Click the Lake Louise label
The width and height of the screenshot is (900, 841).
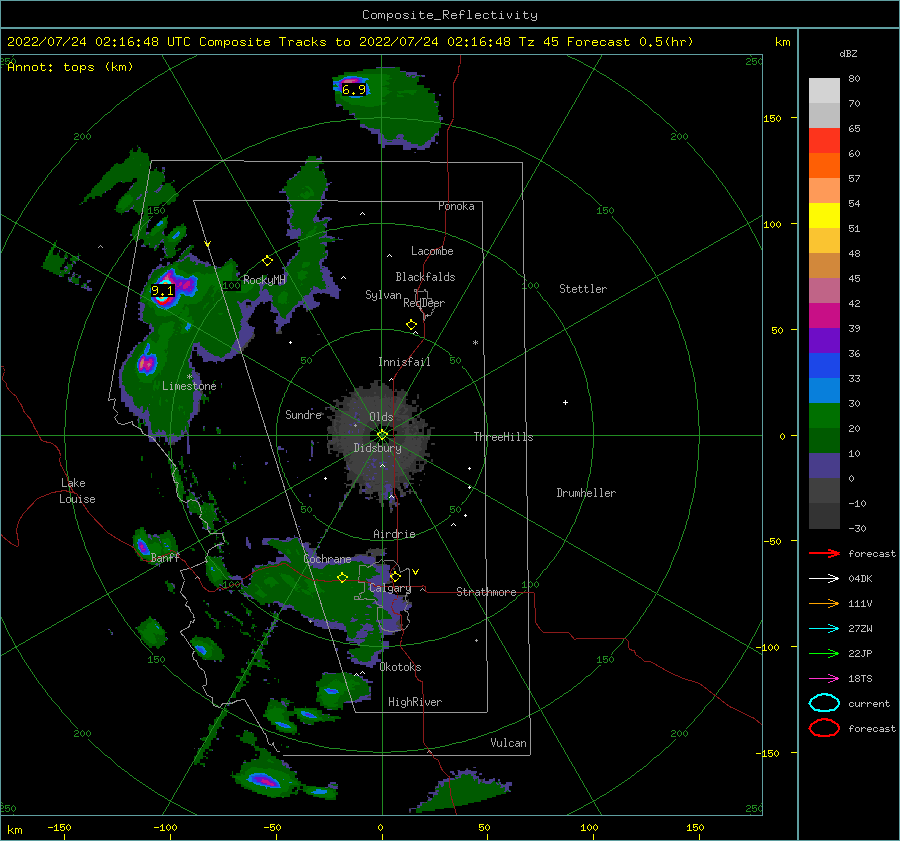tap(77, 491)
